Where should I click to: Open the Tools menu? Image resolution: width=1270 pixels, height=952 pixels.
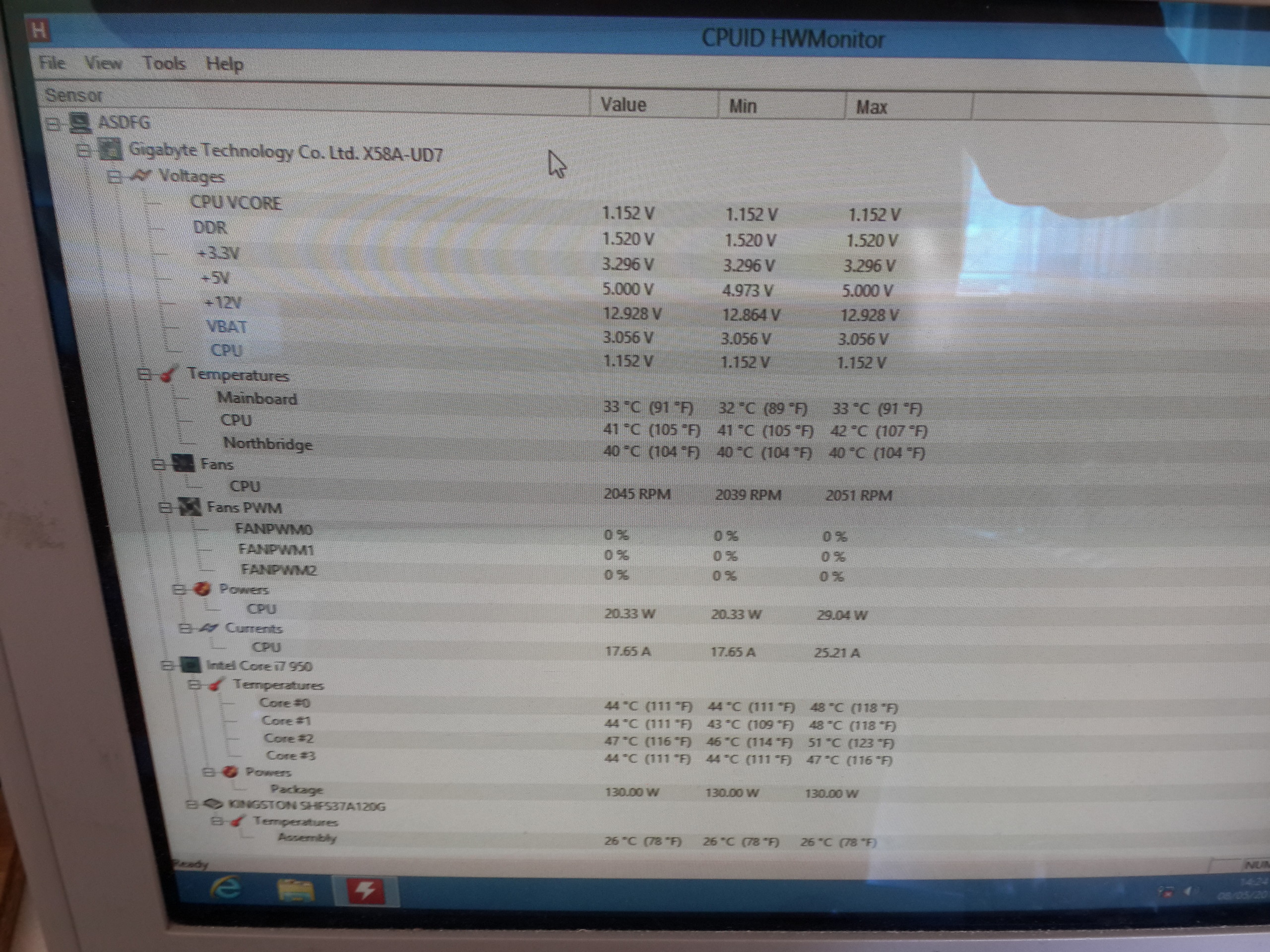(x=164, y=62)
